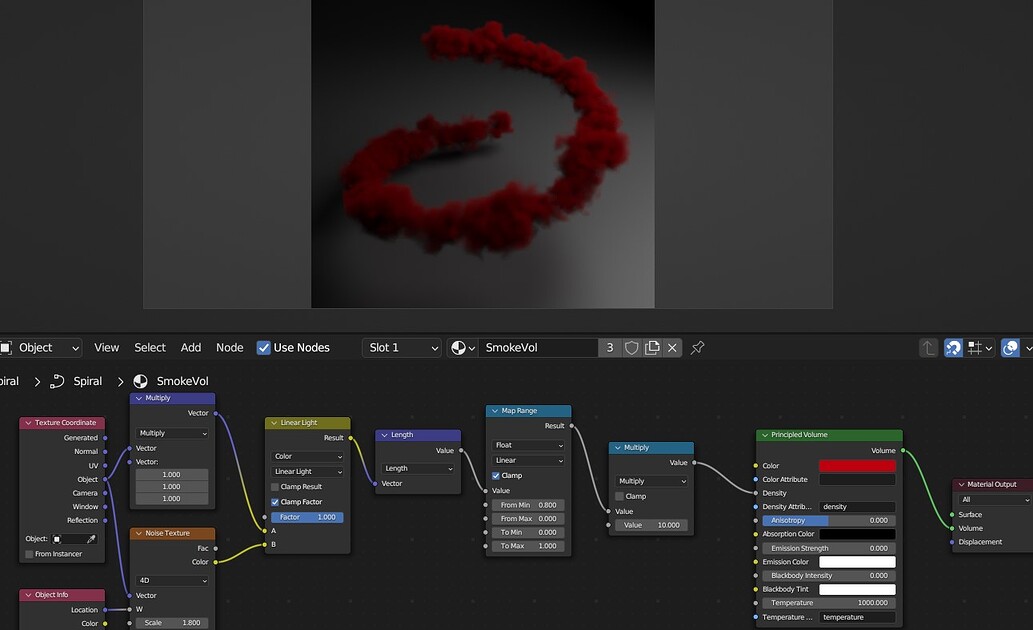This screenshot has height=630, width=1033.
Task: Toggle the overlays icon in header
Action: click(1010, 347)
